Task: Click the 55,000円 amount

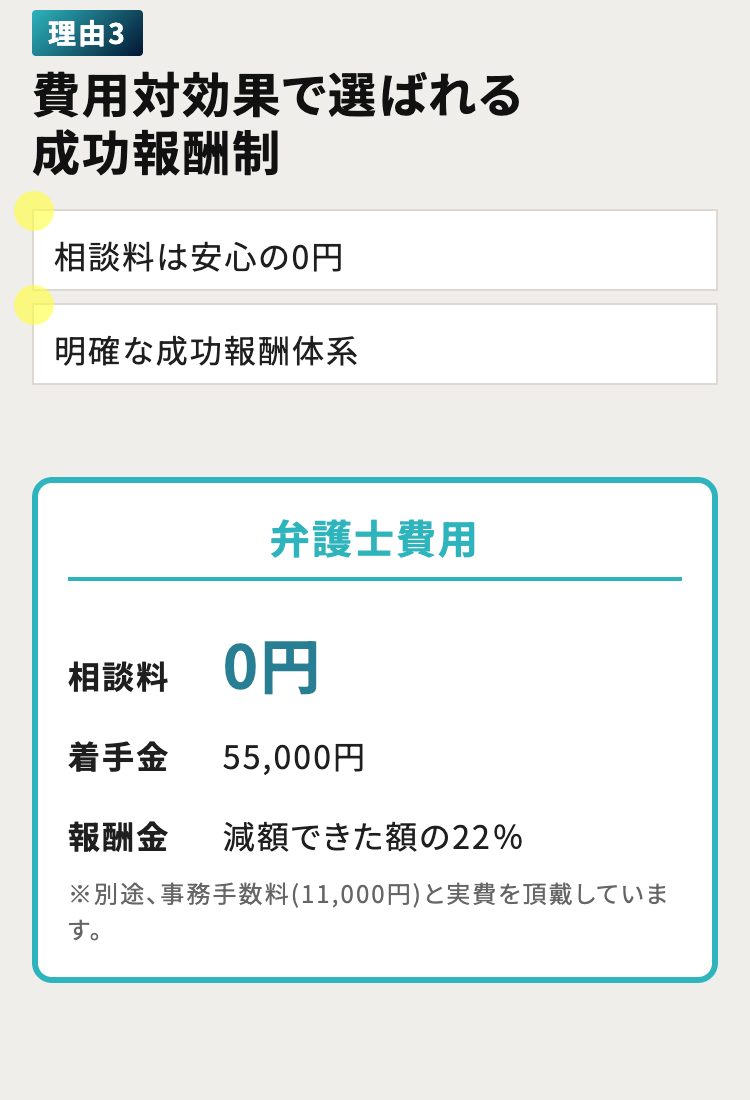Action: (294, 757)
